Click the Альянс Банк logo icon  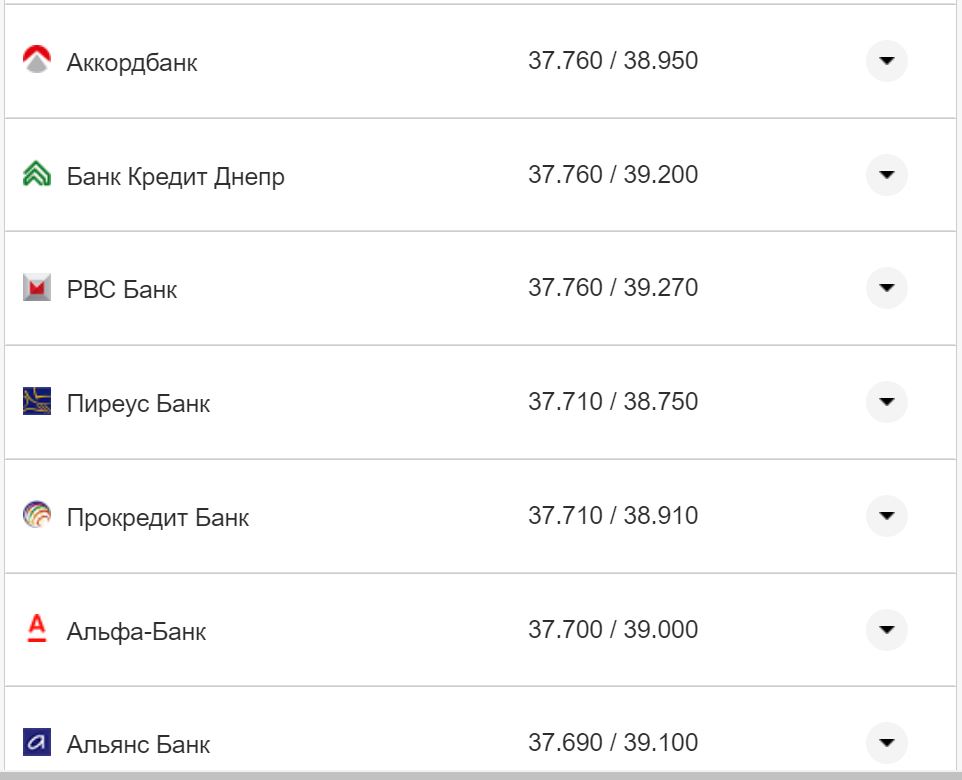(36, 743)
